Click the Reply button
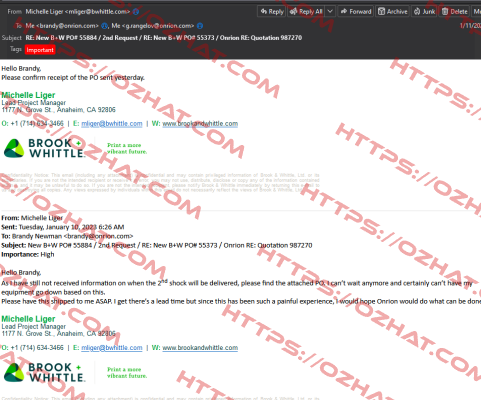Viewport: 481px width, 400px height. tap(271, 12)
